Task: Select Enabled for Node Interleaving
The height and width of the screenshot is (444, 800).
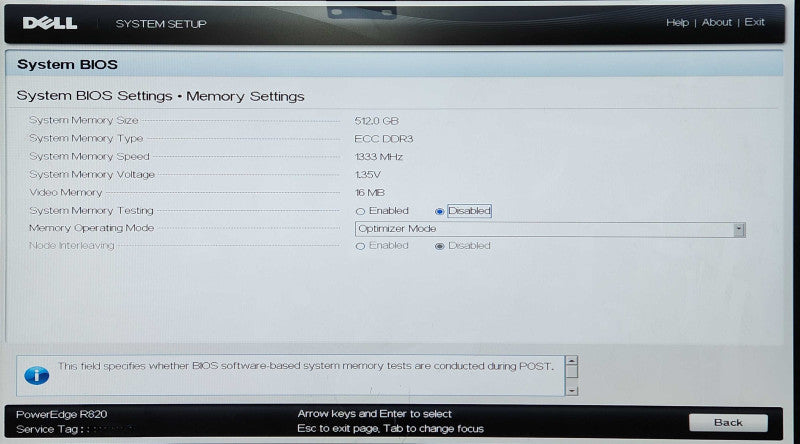Action: click(360, 246)
